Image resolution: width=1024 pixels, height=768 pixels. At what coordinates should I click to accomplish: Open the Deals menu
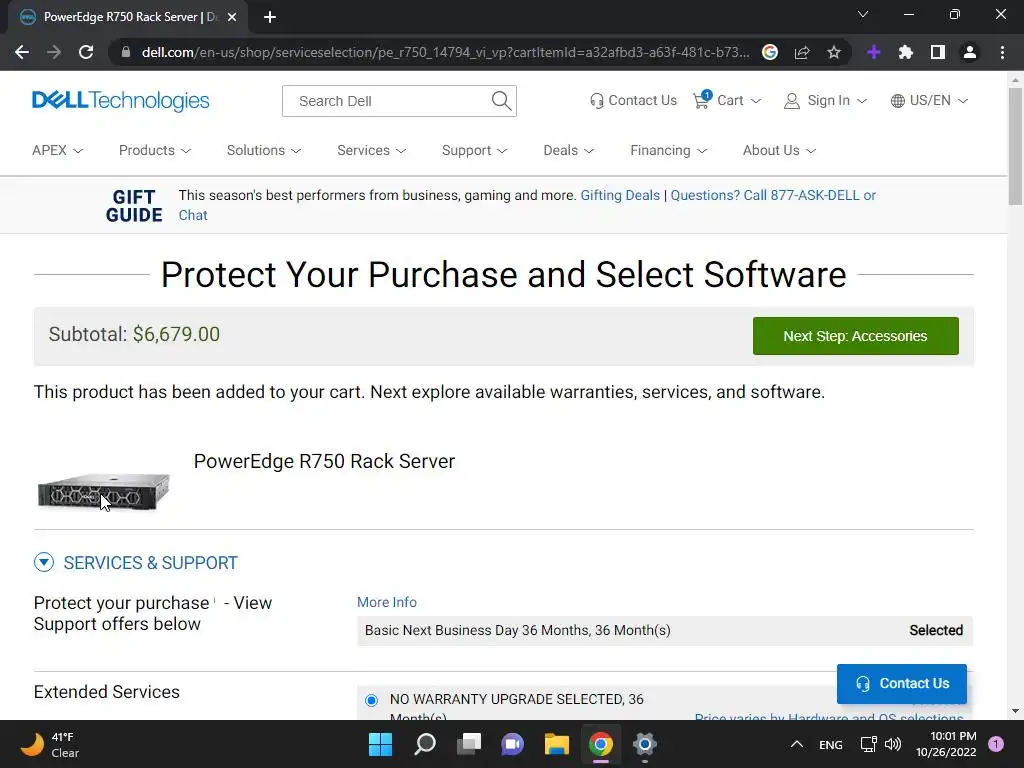point(569,150)
